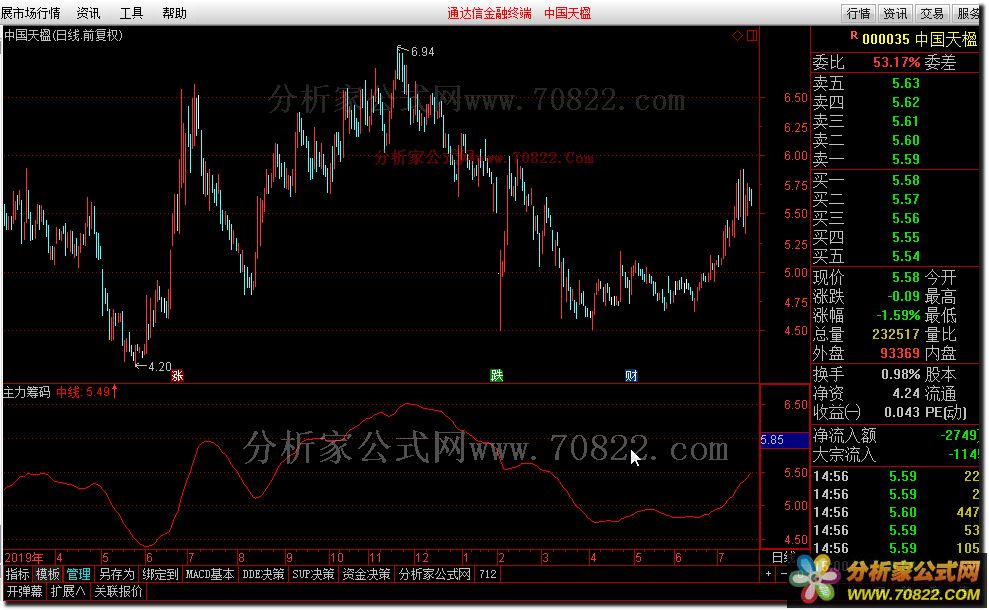Click the red 张 marker on the chart
The image size is (989, 610).
pos(177,376)
